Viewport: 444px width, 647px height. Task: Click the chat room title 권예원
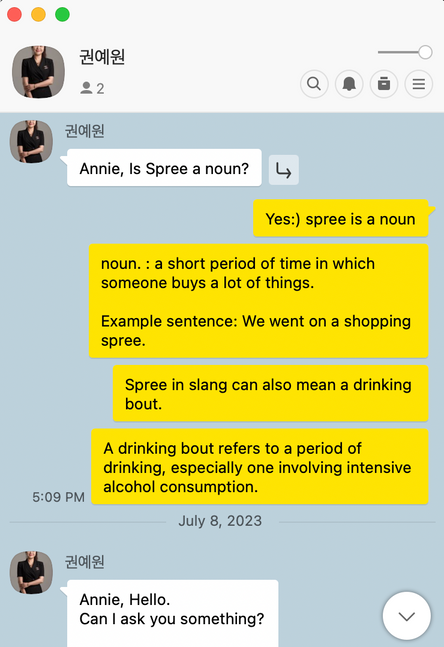pyautogui.click(x=102, y=57)
